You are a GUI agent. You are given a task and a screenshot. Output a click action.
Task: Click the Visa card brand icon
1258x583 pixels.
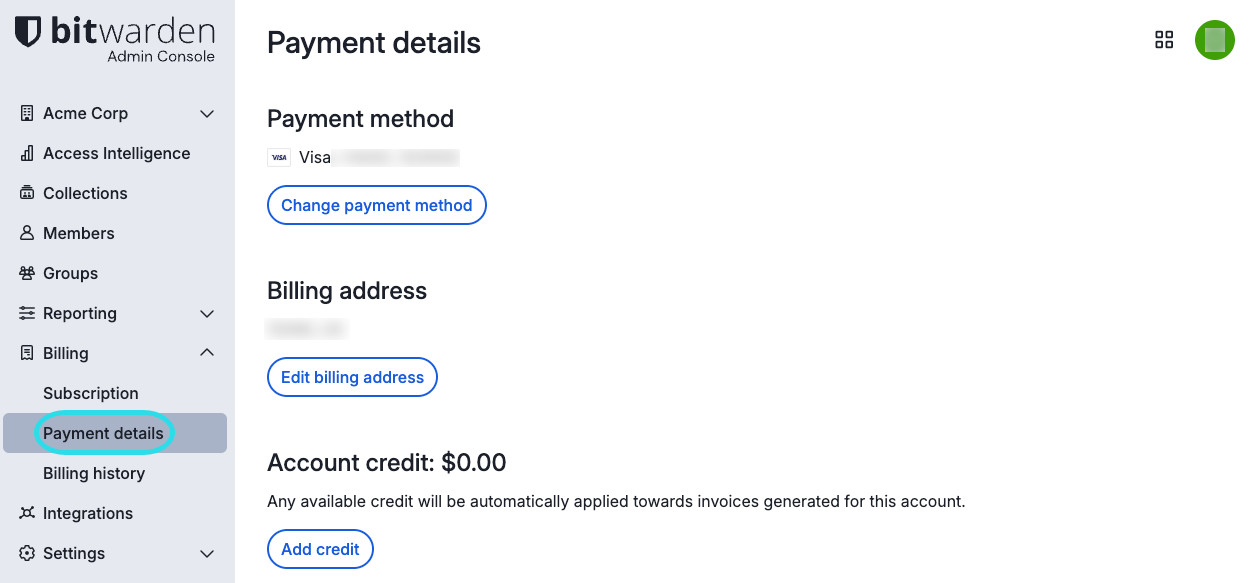[279, 157]
